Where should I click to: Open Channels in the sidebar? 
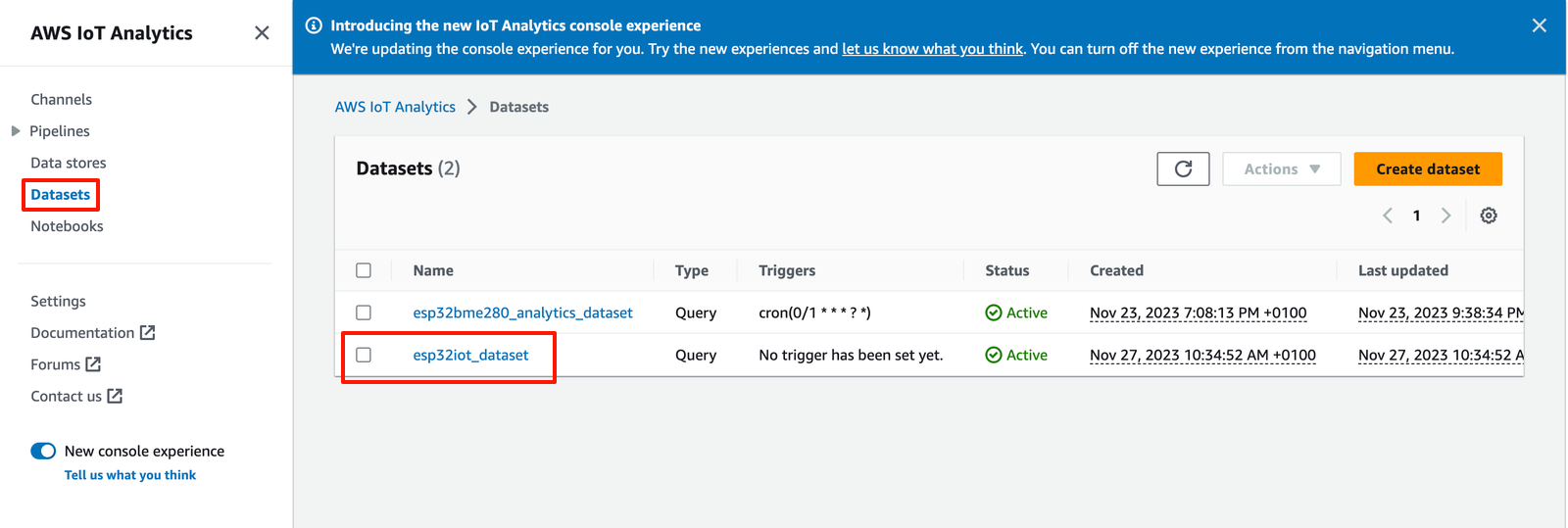(61, 99)
